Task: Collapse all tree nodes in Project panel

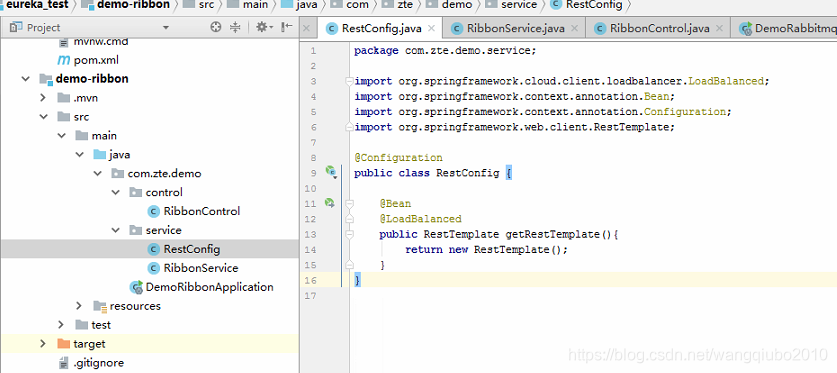Action: coord(235,27)
